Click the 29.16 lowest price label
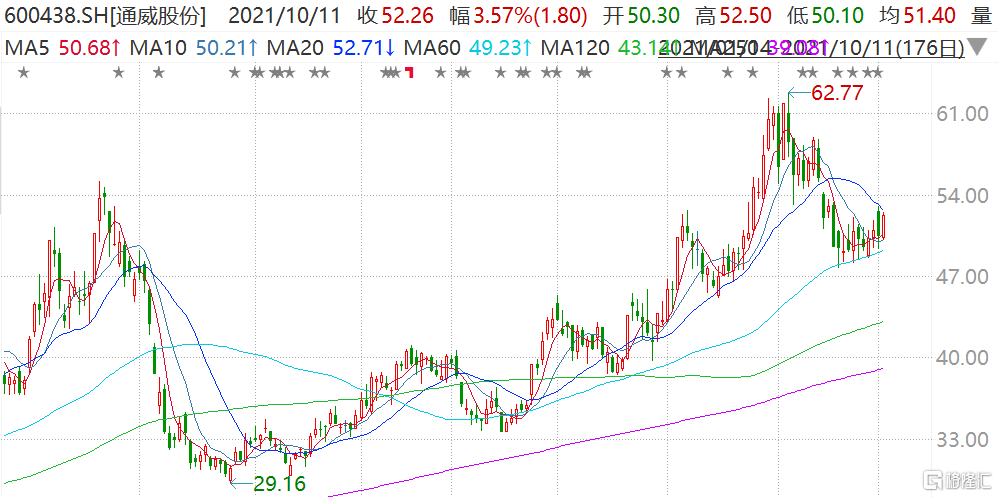 click(279, 482)
